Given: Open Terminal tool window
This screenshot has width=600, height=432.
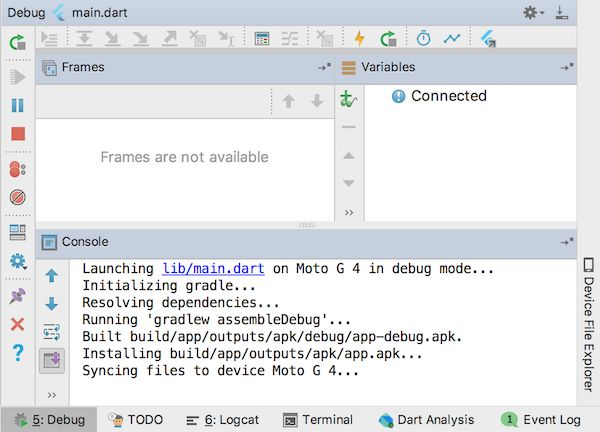Looking at the screenshot, I should [318, 420].
